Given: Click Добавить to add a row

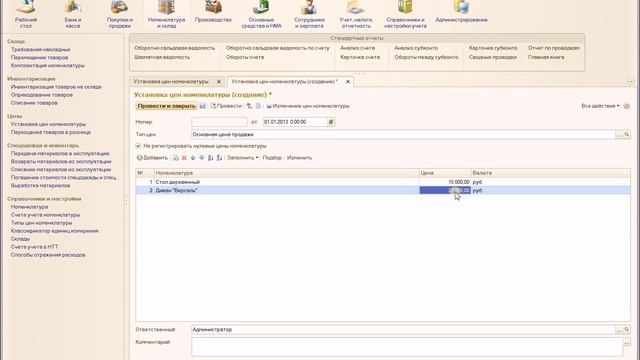Looking at the screenshot, I should tap(152, 158).
